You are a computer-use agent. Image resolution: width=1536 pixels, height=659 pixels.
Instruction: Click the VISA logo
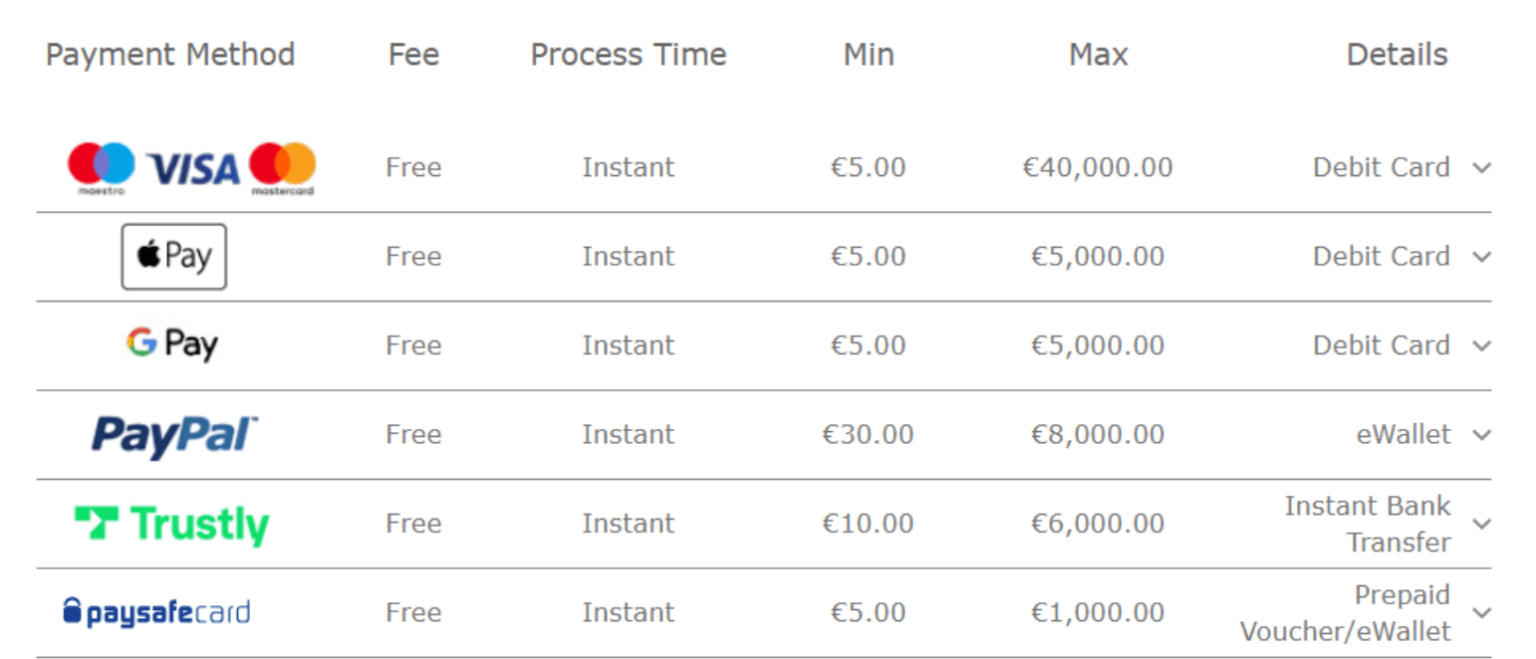point(193,168)
